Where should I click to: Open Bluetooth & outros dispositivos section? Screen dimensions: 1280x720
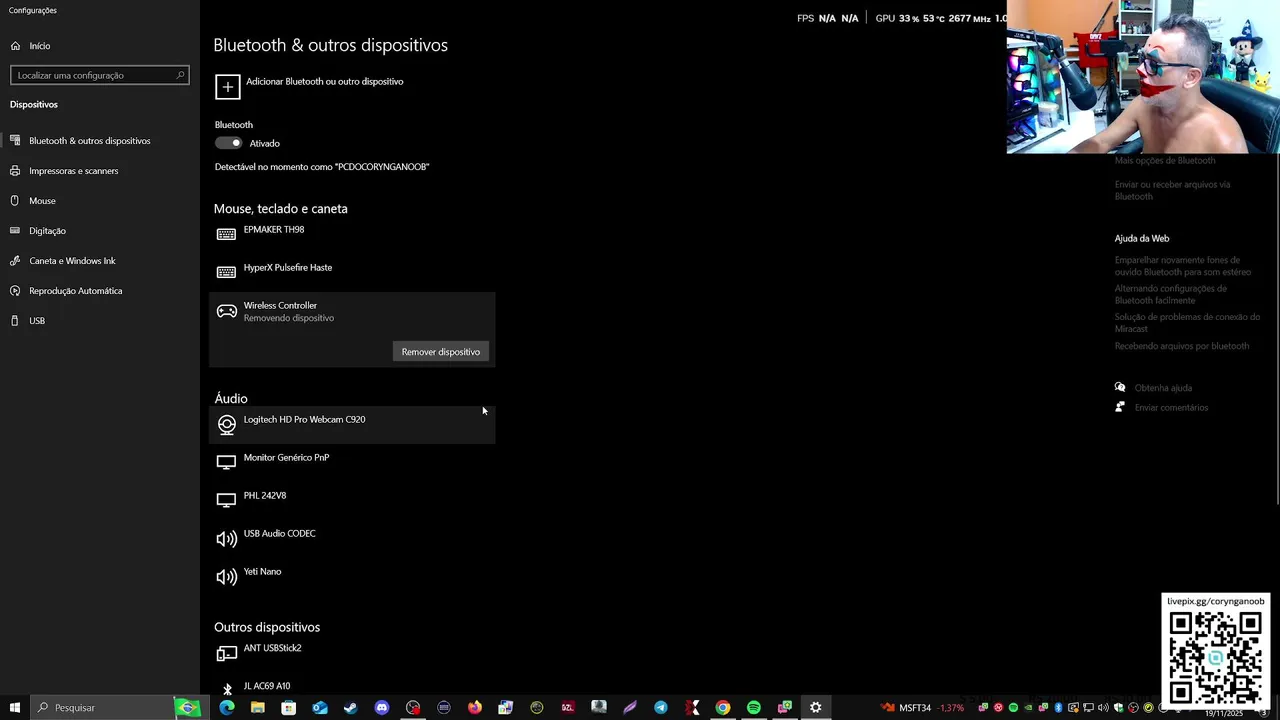point(100,141)
